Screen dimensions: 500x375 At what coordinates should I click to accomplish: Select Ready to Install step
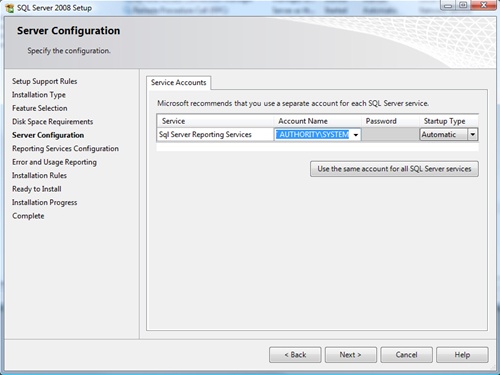tap(37, 189)
